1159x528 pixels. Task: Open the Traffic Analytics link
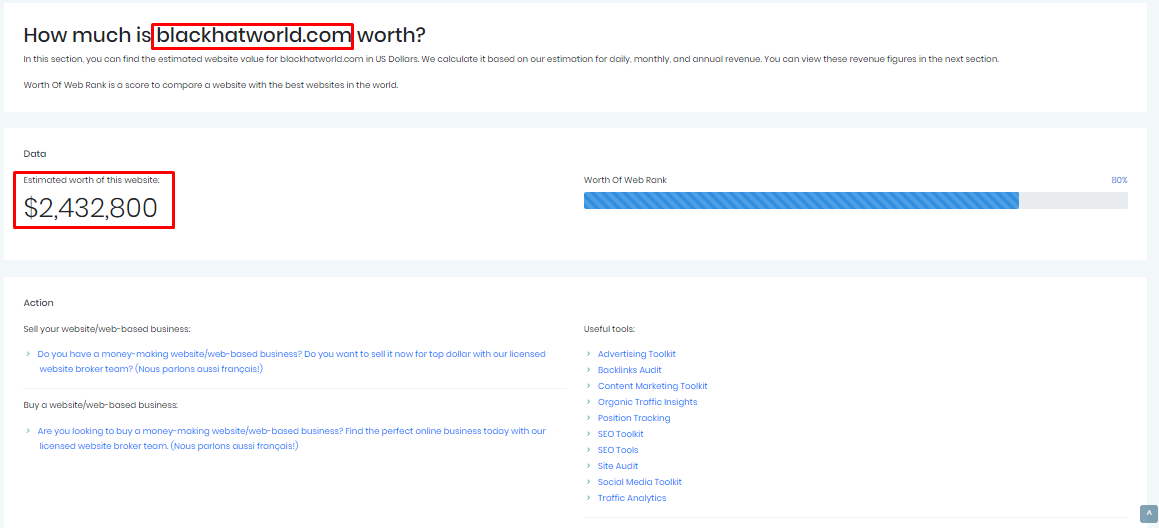pos(632,498)
